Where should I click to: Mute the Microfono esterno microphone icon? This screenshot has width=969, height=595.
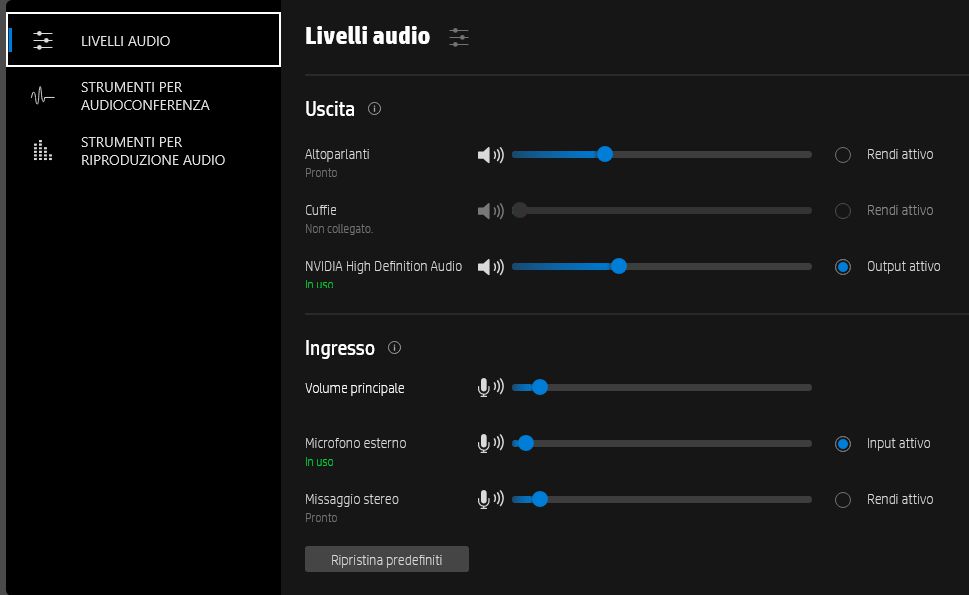click(x=490, y=443)
